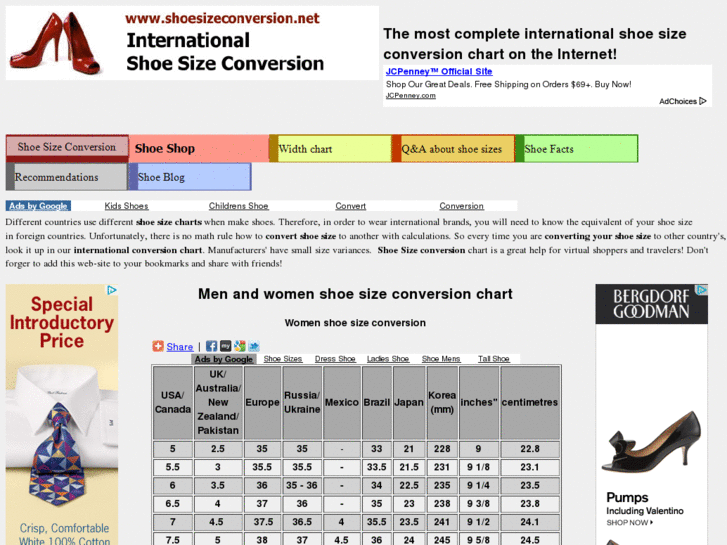The image size is (727, 545).
Task: Click Japan value 22.5 cell
Action: tap(409, 486)
